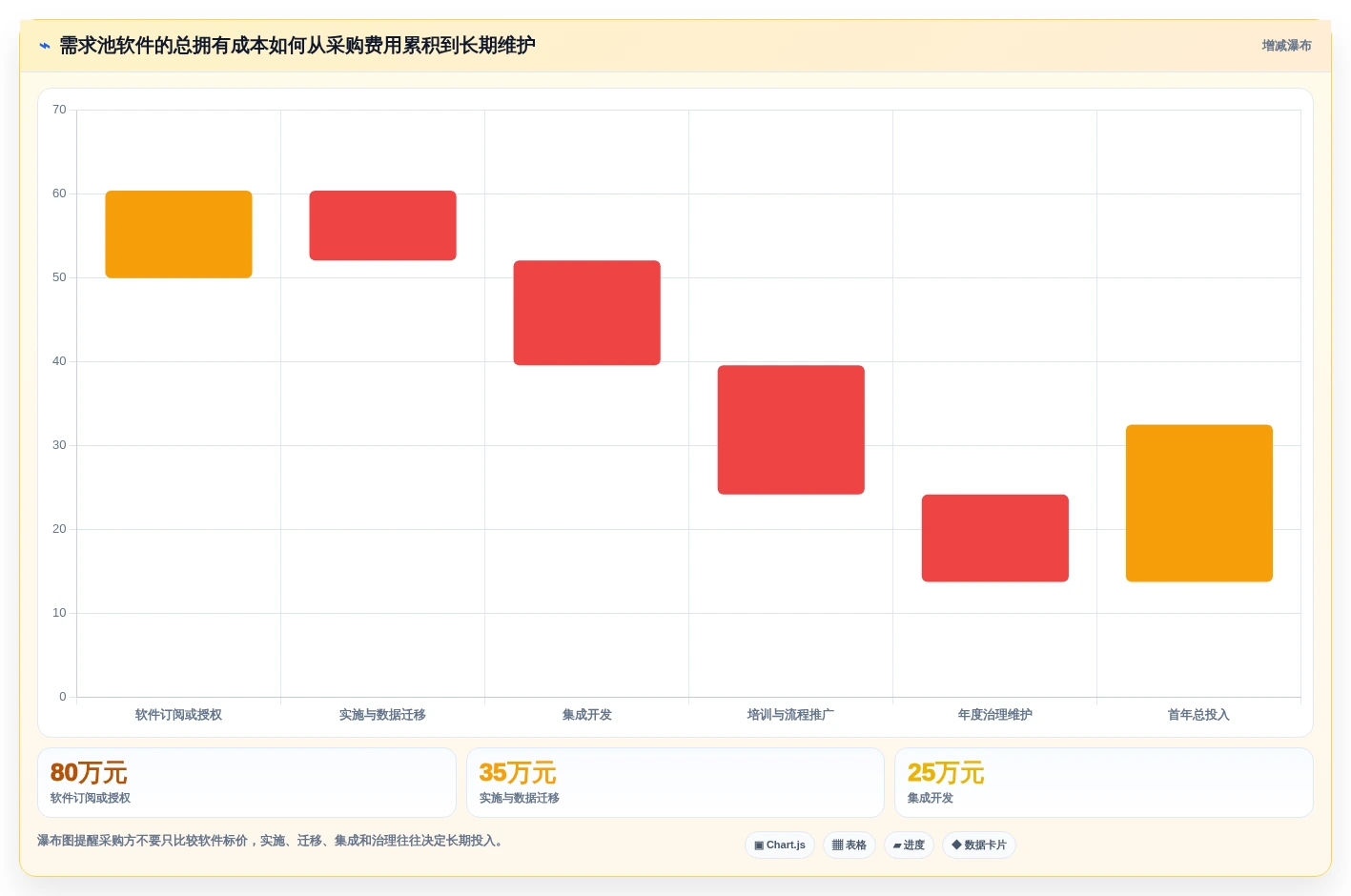The height and width of the screenshot is (896, 1351).
Task: Click the footer note starting 瀑布图提醒采购方
Action: tap(270, 841)
